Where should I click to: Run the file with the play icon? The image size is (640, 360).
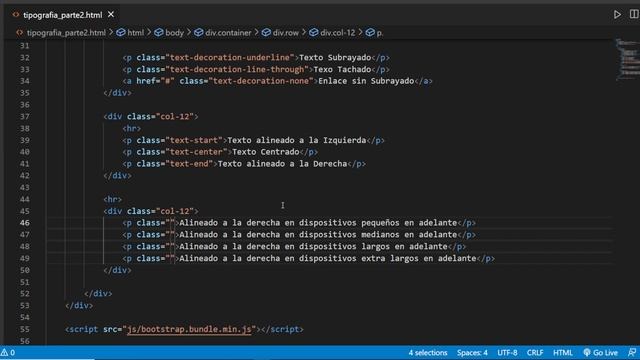point(617,15)
